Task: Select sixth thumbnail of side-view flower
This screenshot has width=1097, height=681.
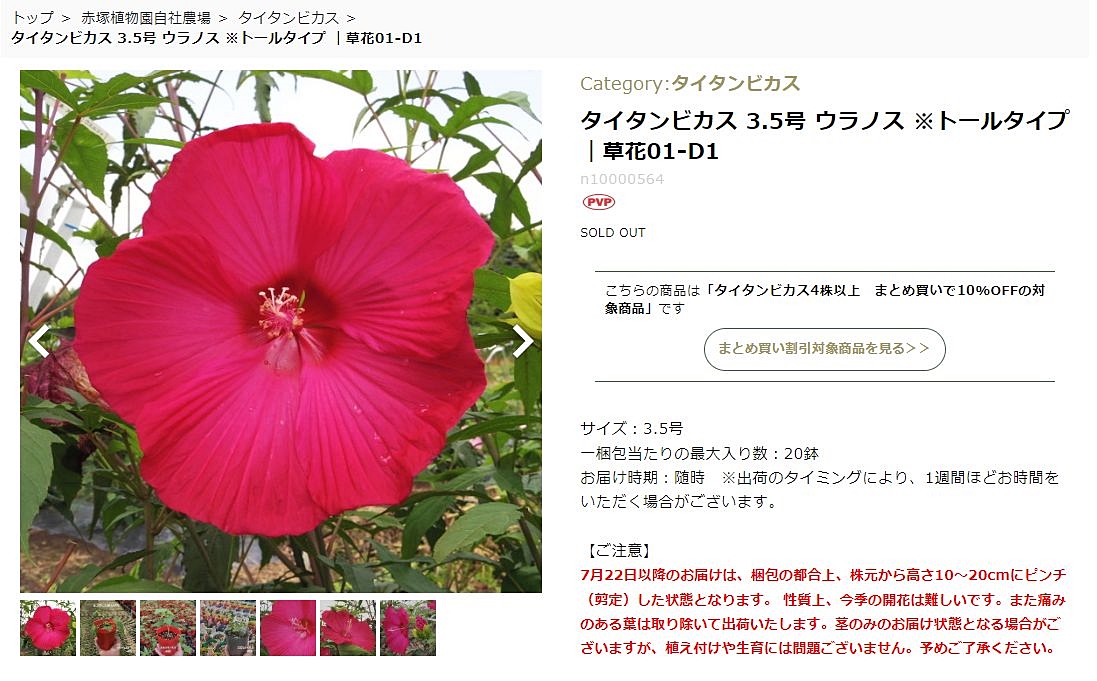Action: click(x=348, y=628)
